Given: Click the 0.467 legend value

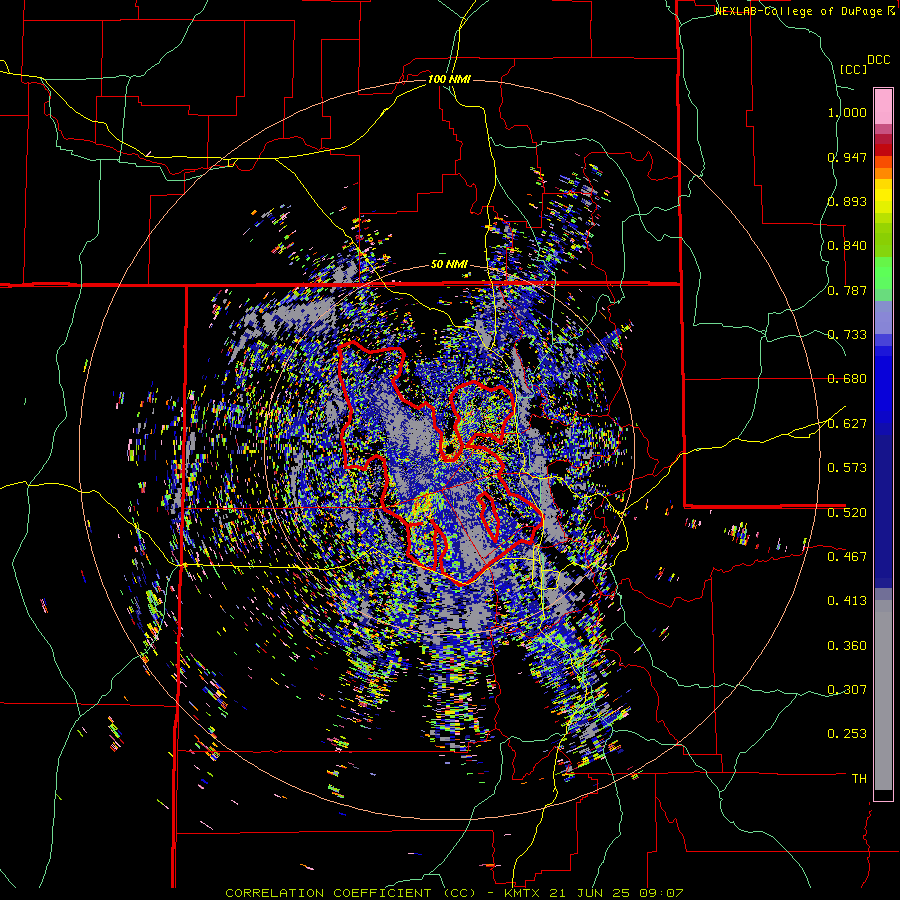Looking at the screenshot, I should click(x=847, y=557).
